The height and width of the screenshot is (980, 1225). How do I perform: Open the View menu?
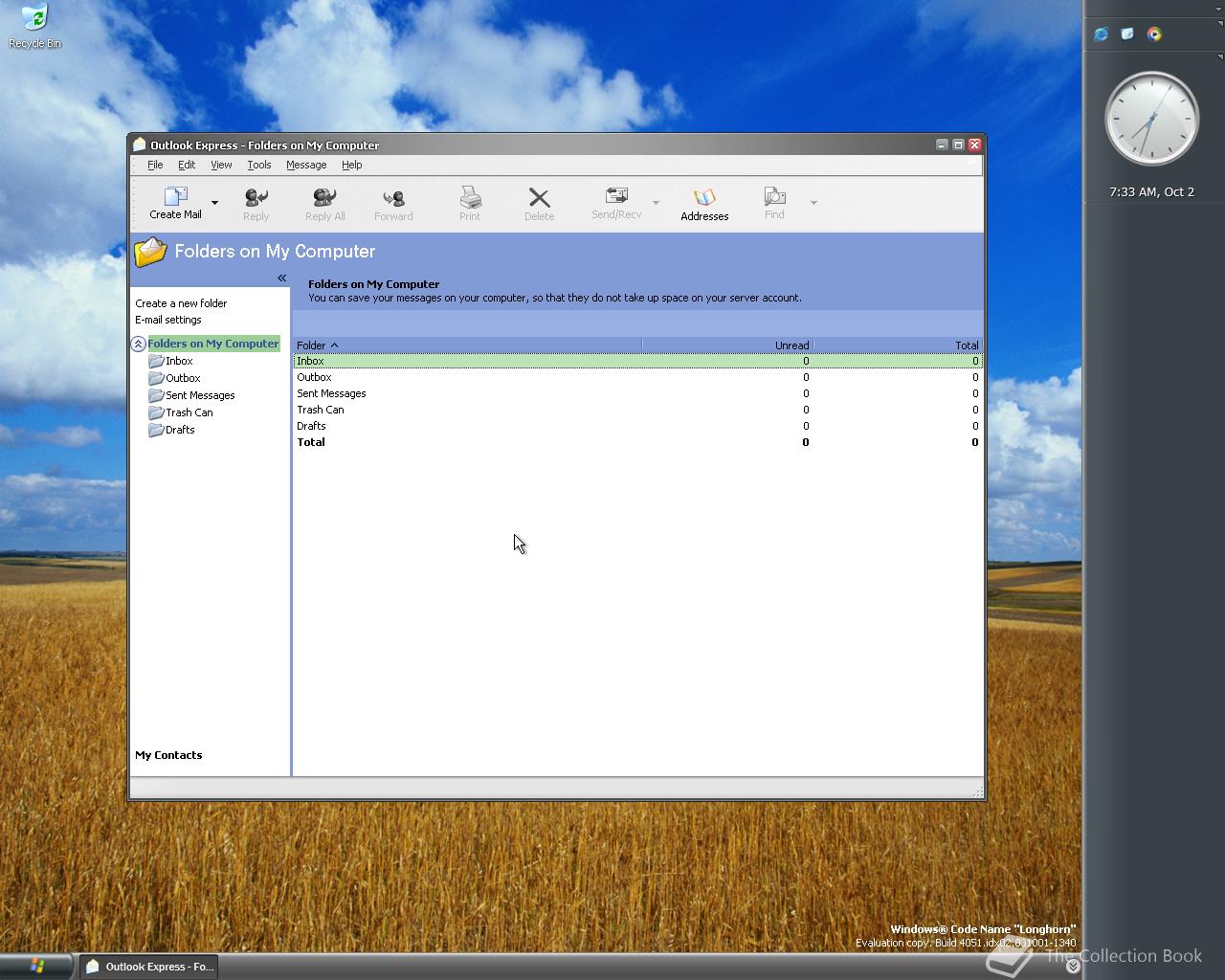[x=221, y=165]
